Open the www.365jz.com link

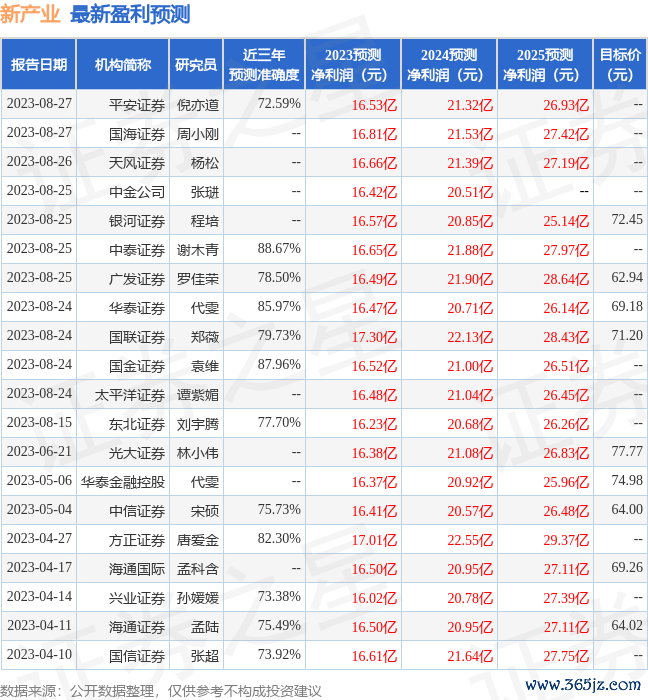583,684
